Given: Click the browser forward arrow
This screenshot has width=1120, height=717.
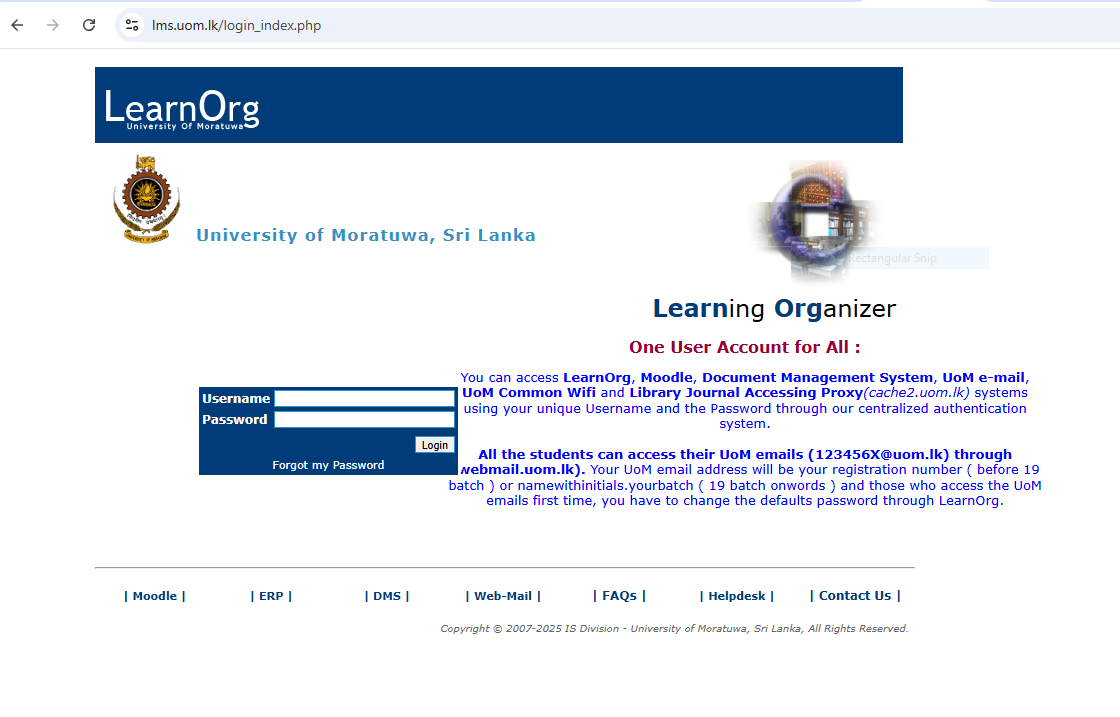Looking at the screenshot, I should (x=53, y=25).
